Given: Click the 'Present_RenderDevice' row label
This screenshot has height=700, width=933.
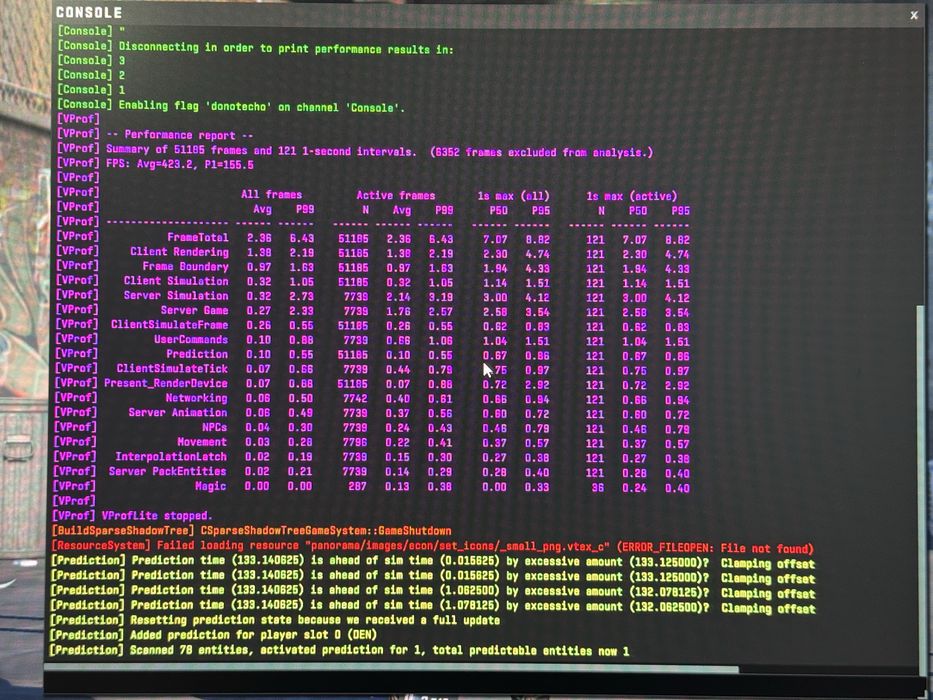Looking at the screenshot, I should 166,383.
